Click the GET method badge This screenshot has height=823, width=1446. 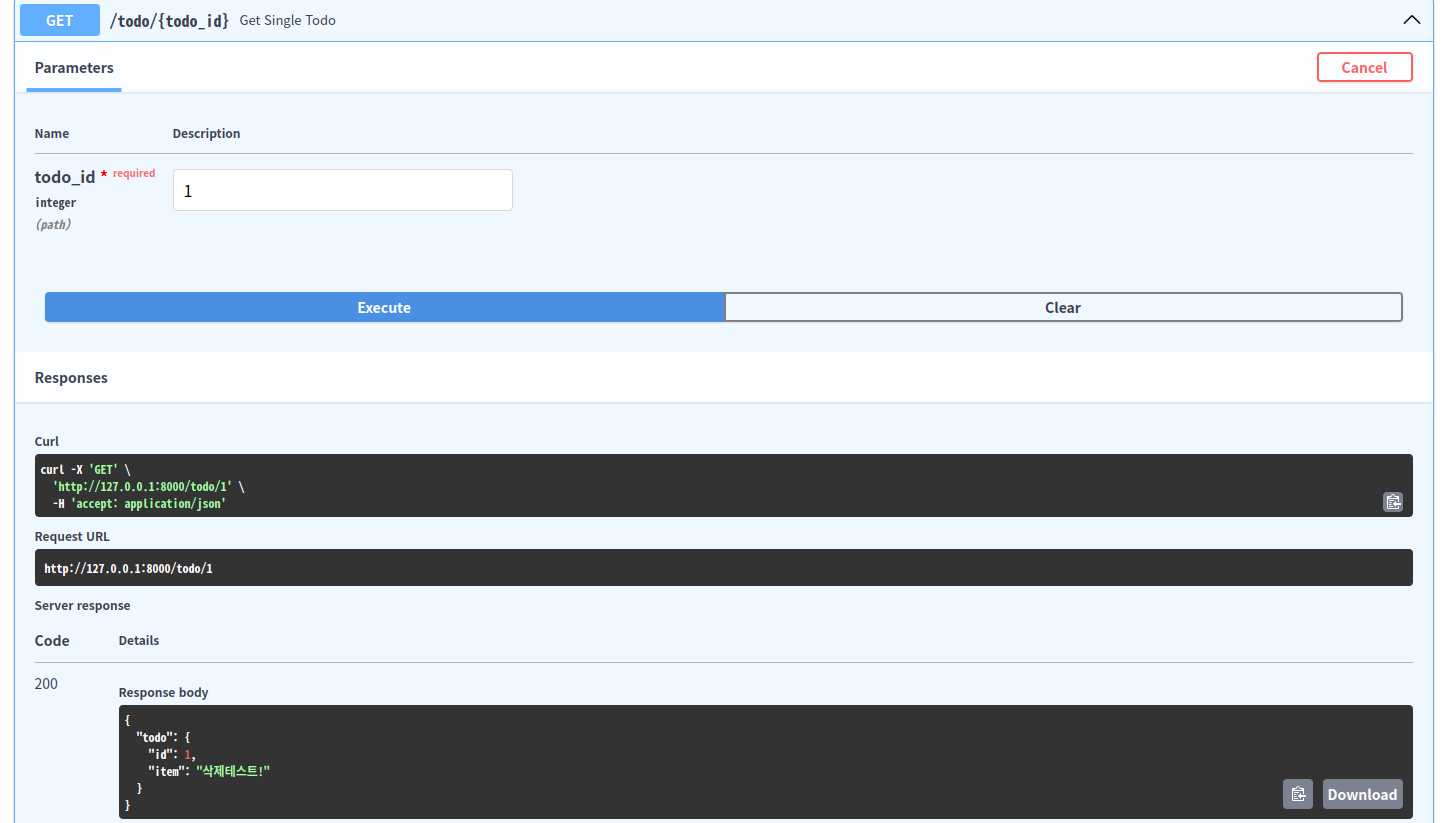click(x=60, y=20)
